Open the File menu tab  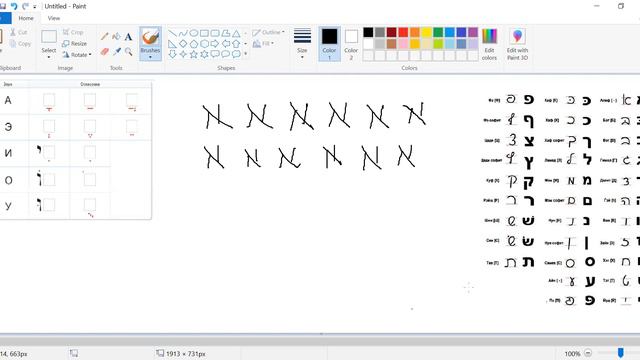coord(5,18)
